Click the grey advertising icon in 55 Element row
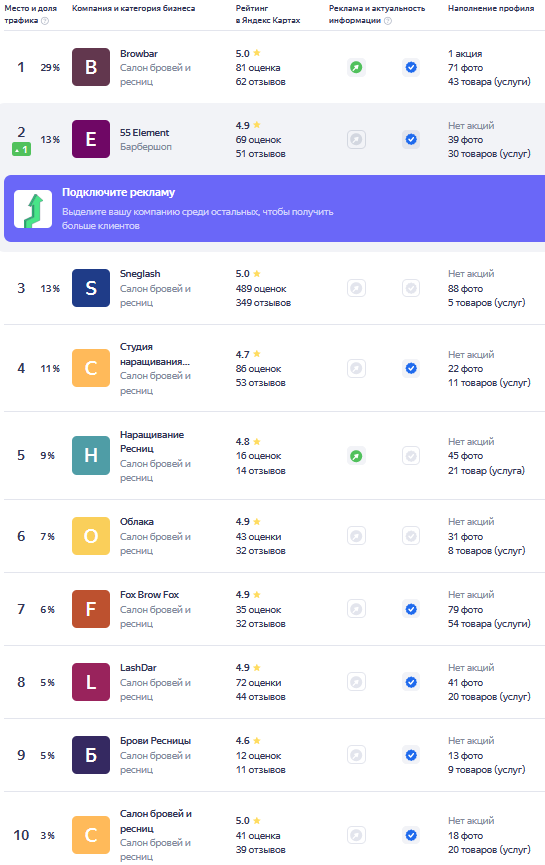 click(x=356, y=139)
